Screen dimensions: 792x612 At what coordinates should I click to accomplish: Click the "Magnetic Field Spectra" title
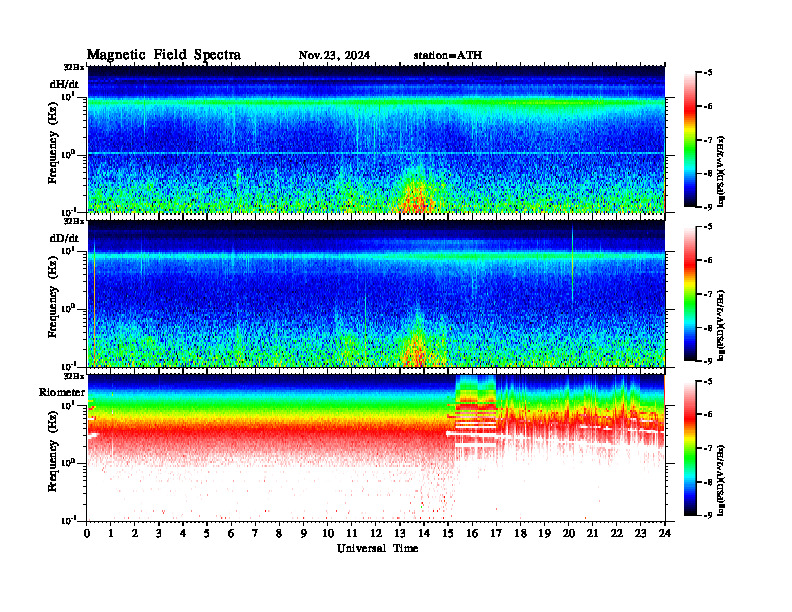[164, 55]
